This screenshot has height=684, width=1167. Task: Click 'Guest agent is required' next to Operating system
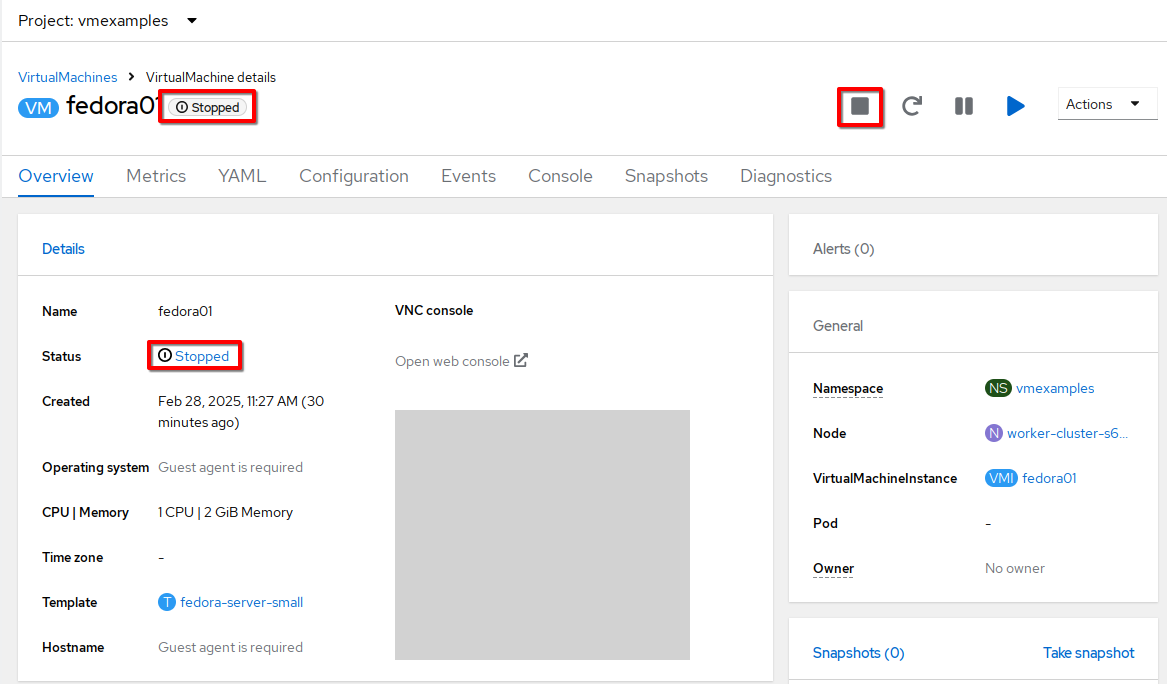click(x=231, y=467)
